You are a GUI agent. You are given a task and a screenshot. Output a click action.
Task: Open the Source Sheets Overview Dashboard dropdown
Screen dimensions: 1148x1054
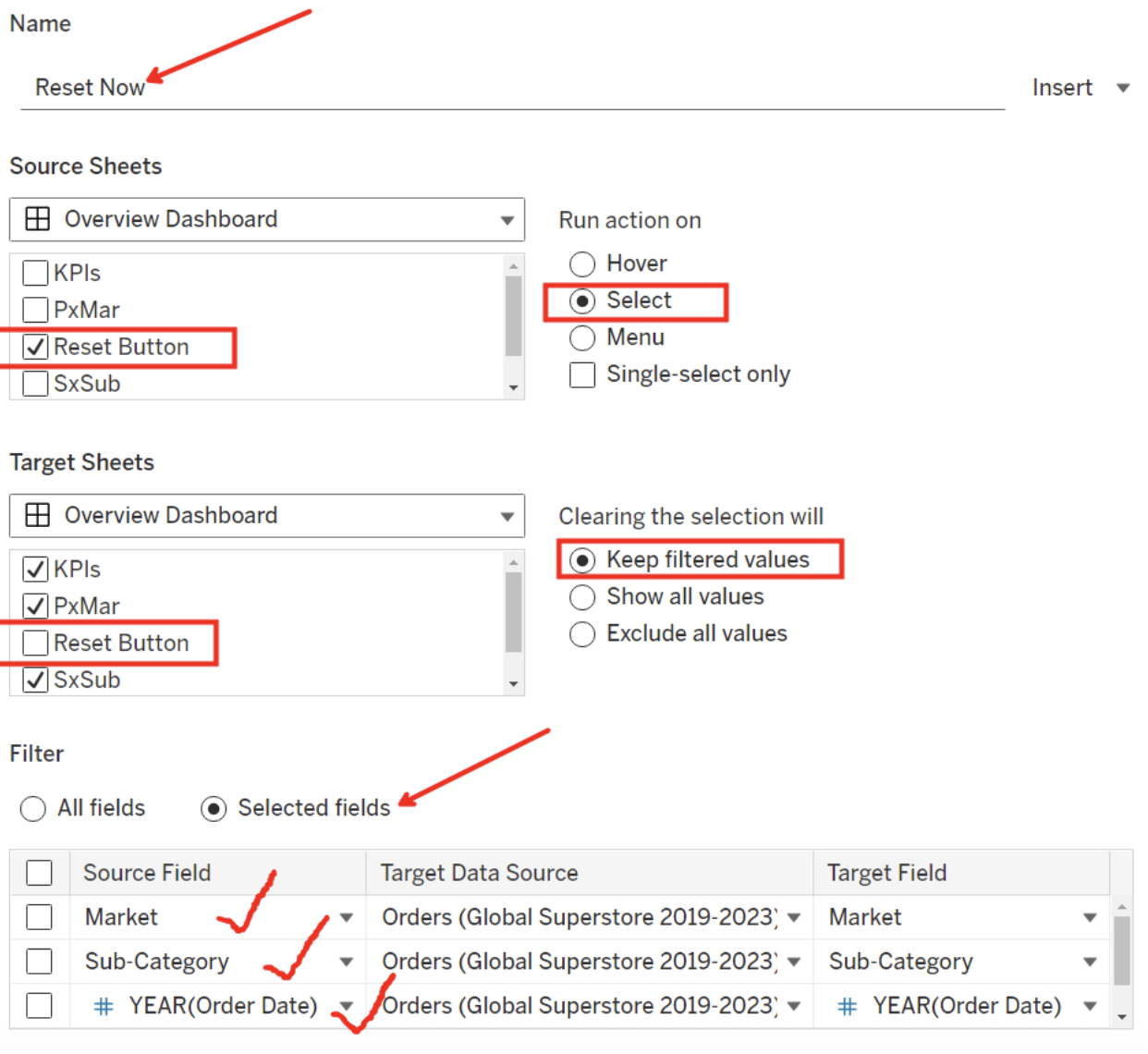(x=507, y=219)
